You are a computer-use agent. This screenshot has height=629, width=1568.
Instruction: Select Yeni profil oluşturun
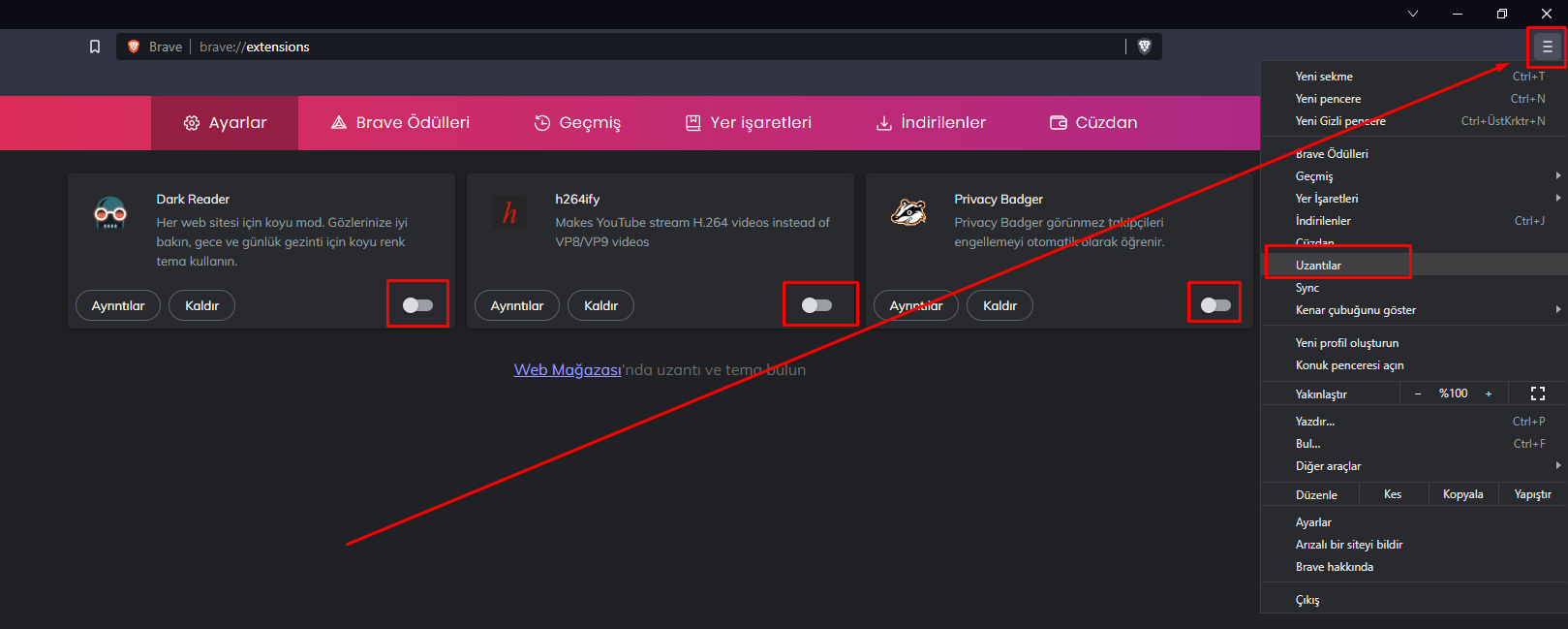click(1414, 343)
